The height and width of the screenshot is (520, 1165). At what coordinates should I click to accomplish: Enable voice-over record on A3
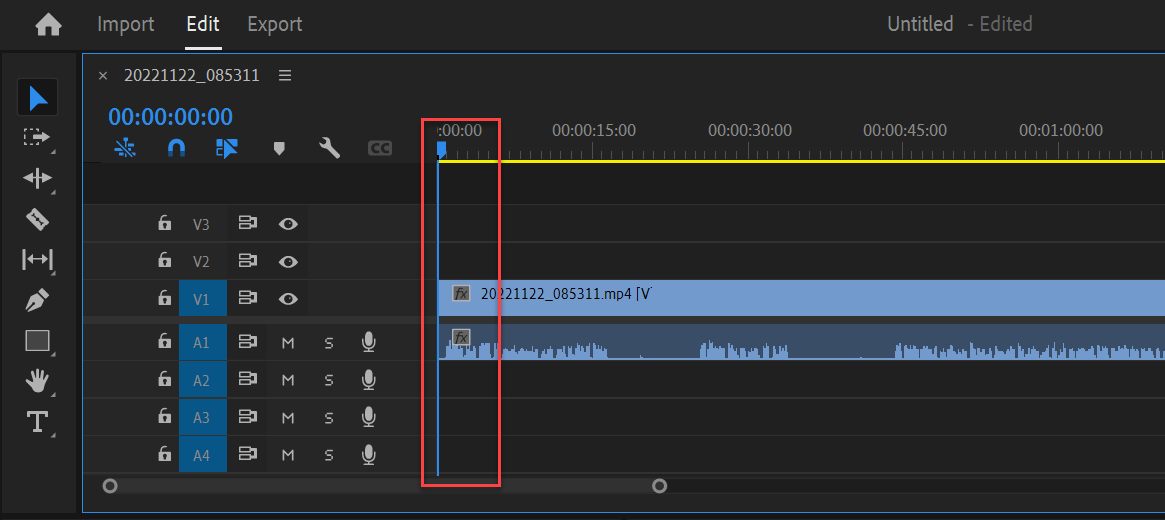(369, 417)
